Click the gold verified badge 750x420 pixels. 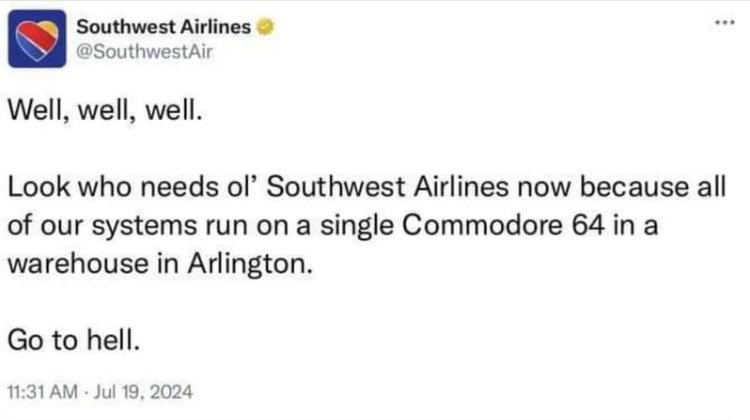264,27
